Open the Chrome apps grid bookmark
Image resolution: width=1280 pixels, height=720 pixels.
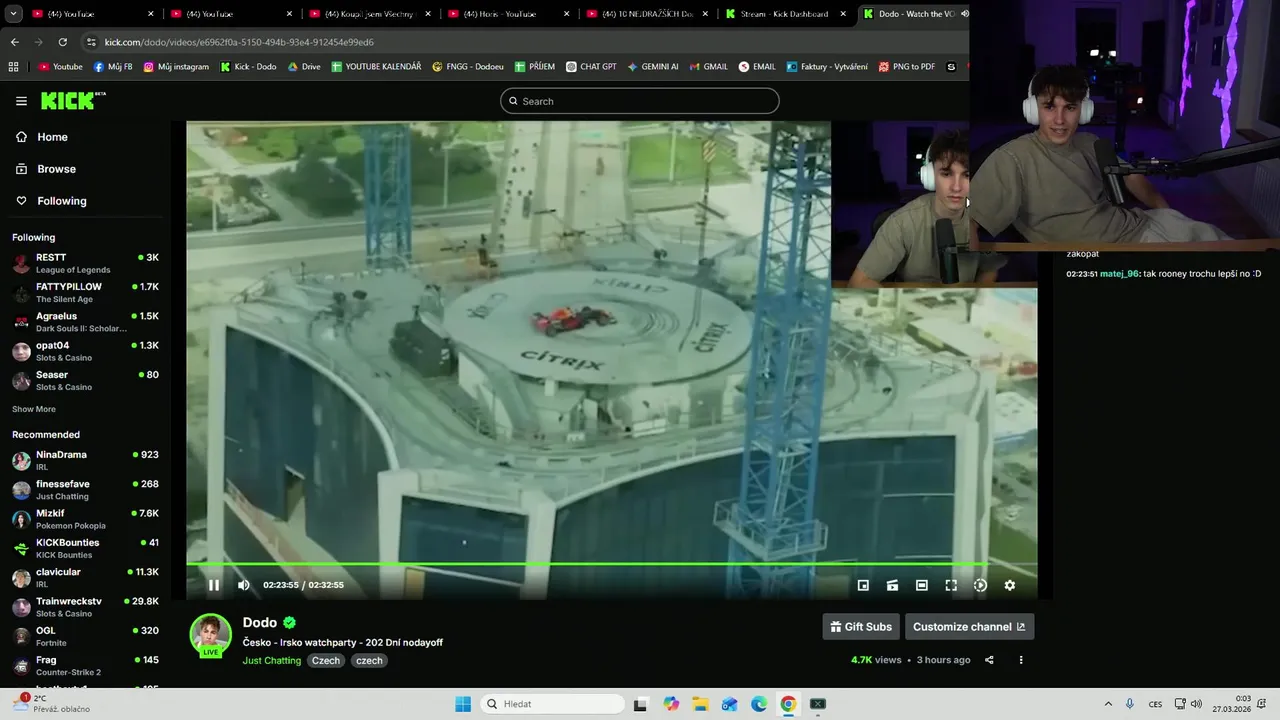point(13,67)
